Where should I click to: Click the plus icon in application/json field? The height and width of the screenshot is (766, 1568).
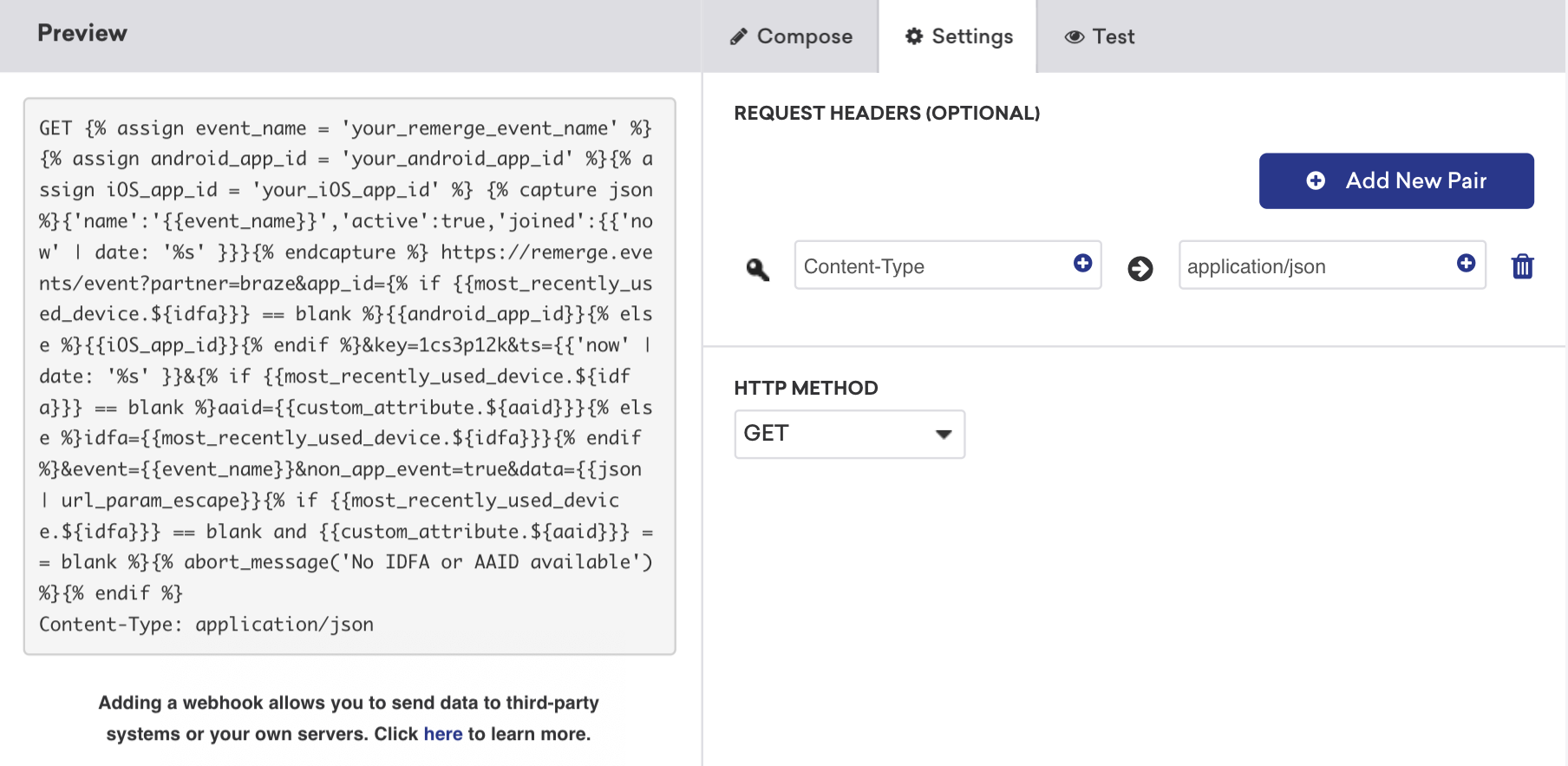click(x=1466, y=263)
